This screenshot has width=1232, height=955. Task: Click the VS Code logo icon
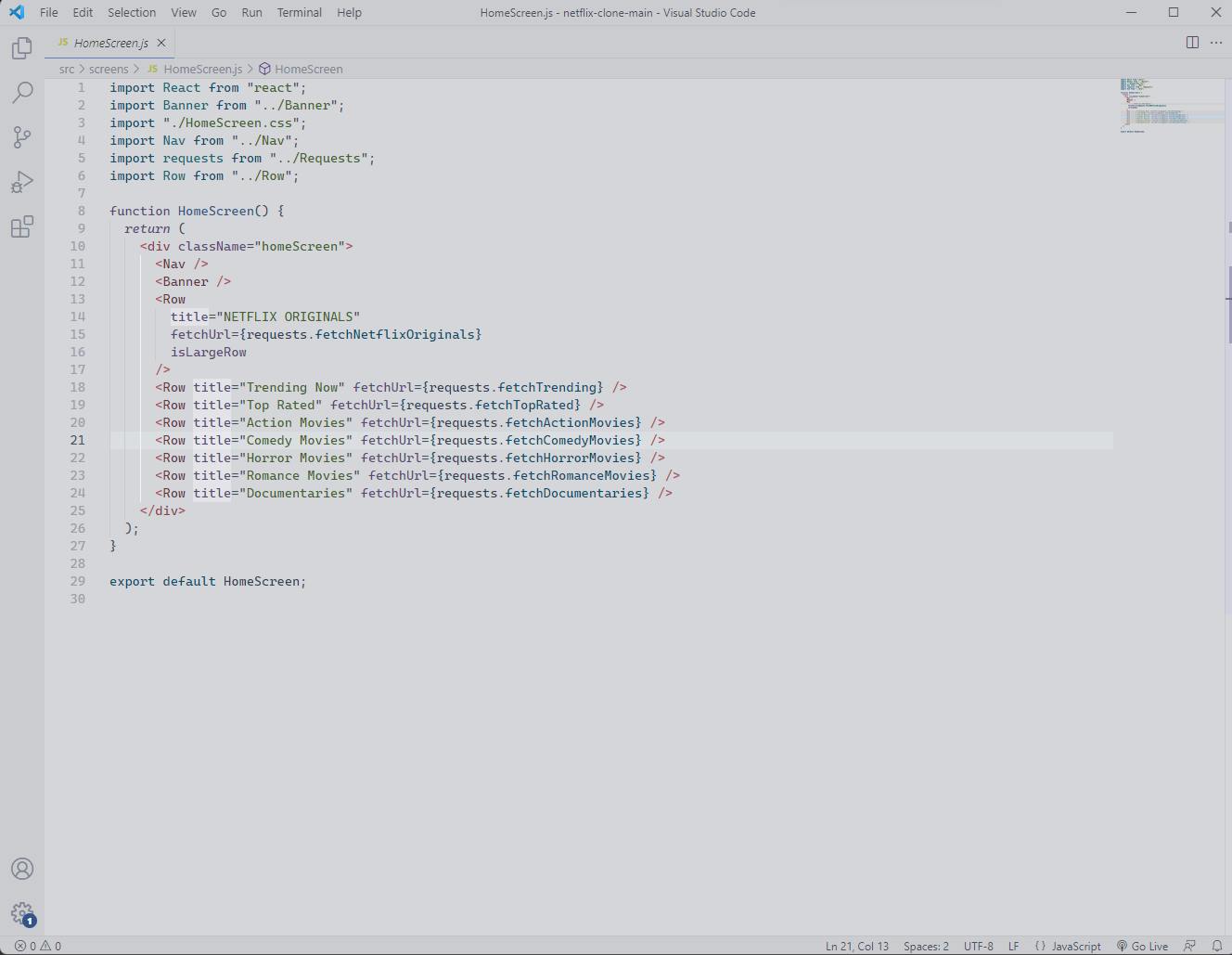[17, 12]
